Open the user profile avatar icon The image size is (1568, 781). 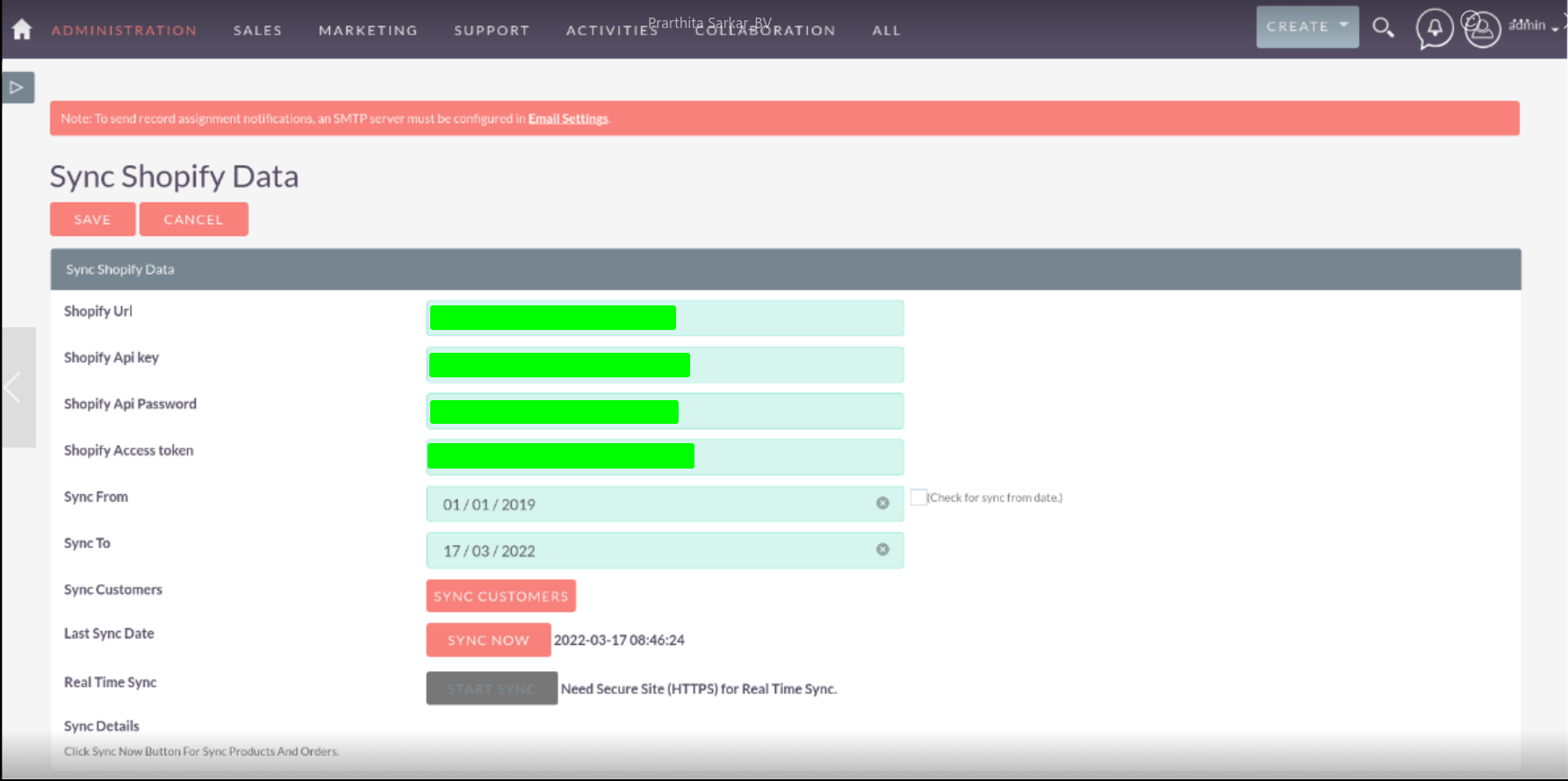coord(1482,29)
